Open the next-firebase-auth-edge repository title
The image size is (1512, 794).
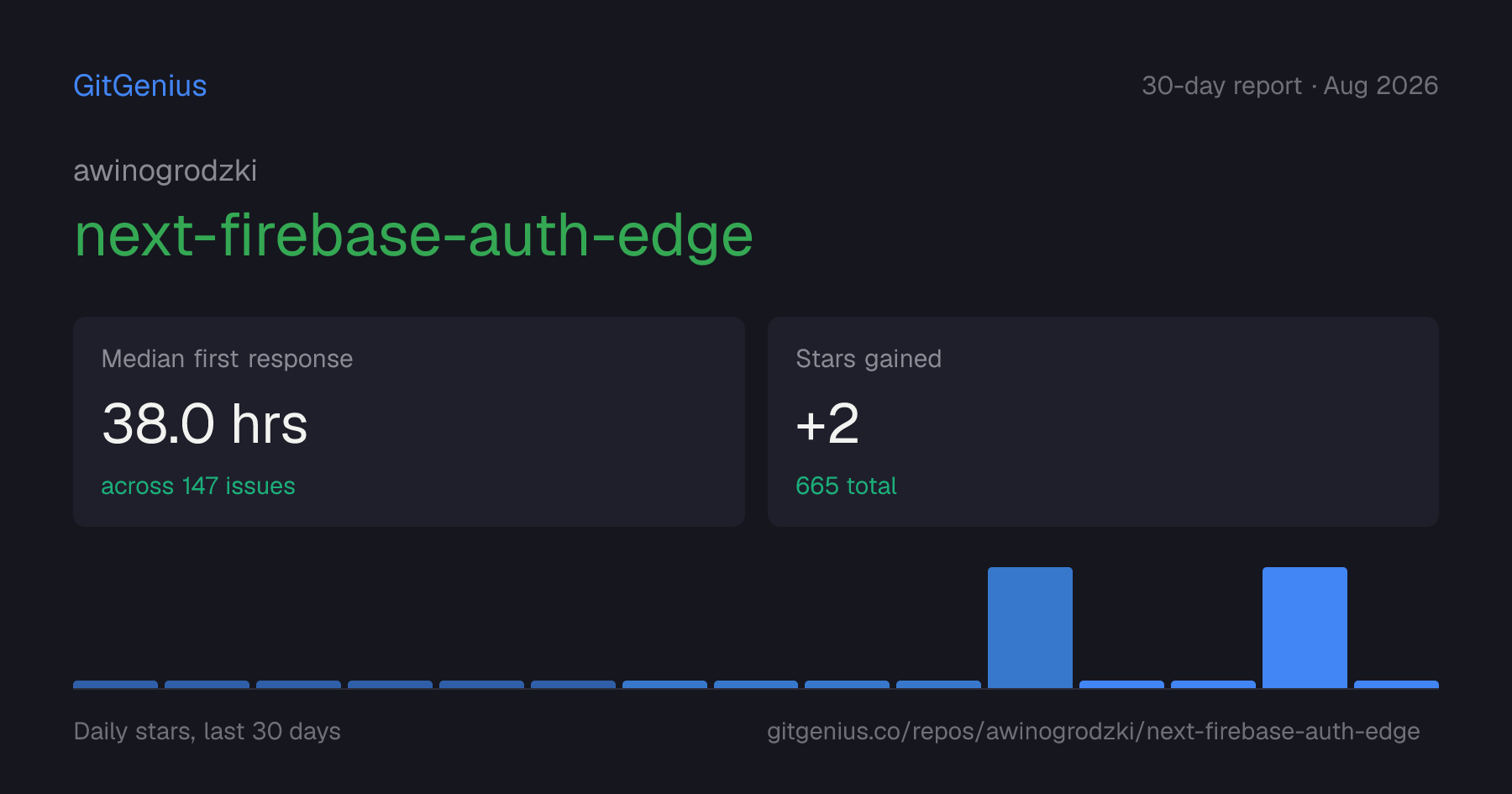(413, 235)
